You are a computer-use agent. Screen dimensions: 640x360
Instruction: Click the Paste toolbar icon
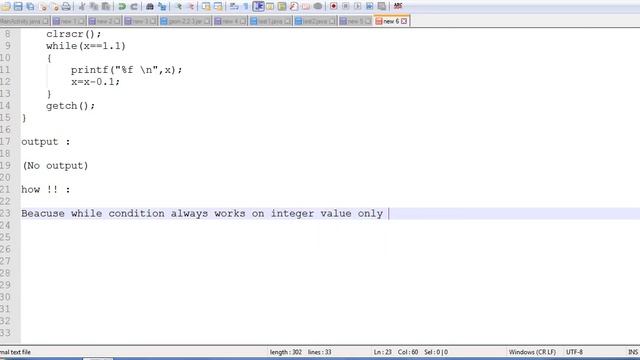point(106,7)
